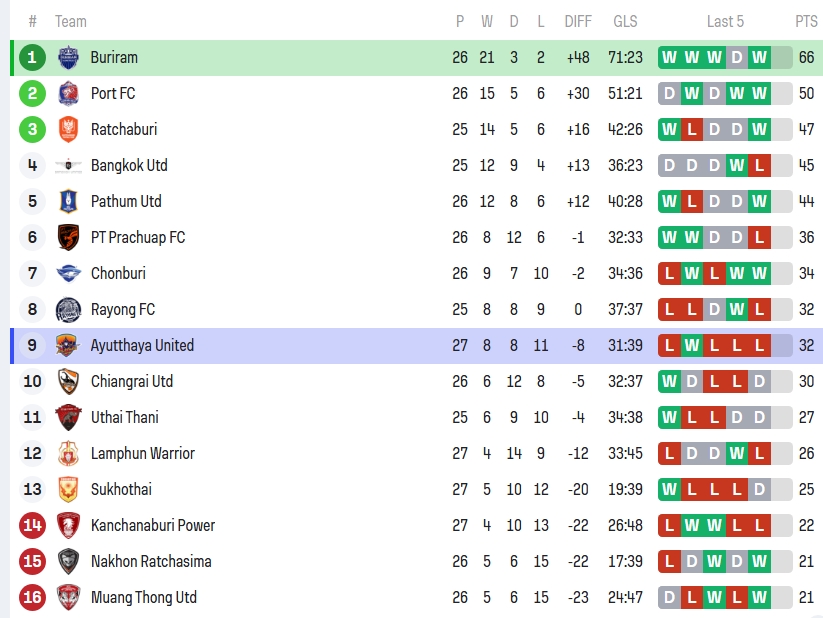Open the Ayutthaya United team page
Screen dimensions: 823x618
[142, 345]
